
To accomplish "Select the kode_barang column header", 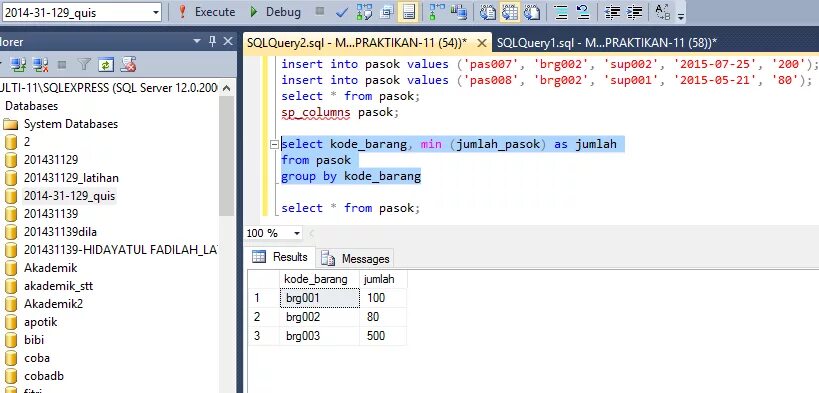I will (x=319, y=279).
